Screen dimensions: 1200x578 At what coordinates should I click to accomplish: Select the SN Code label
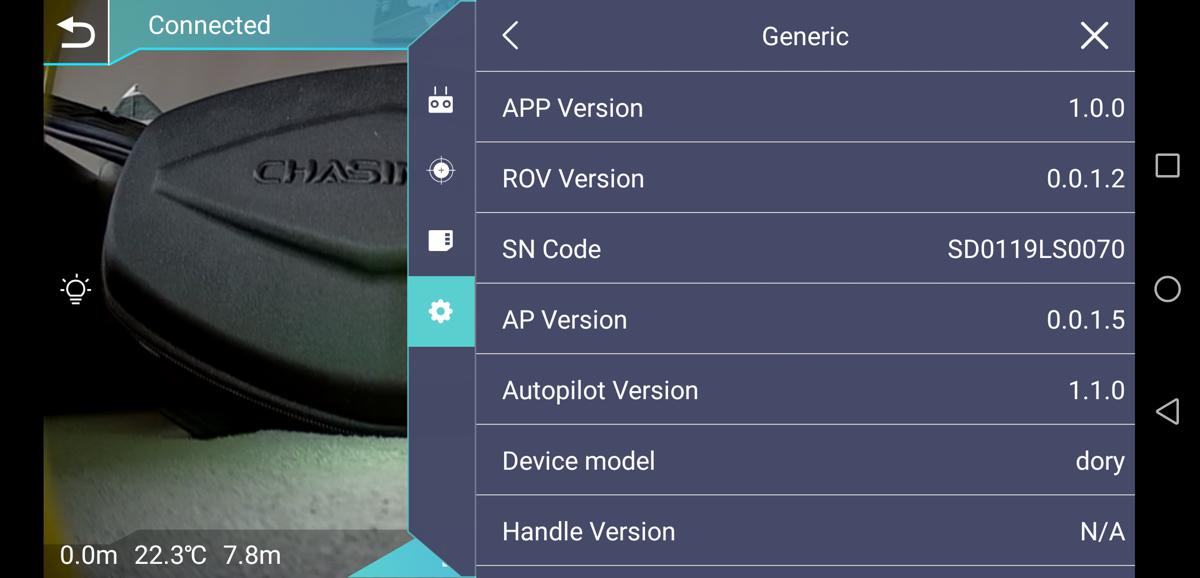tap(552, 249)
